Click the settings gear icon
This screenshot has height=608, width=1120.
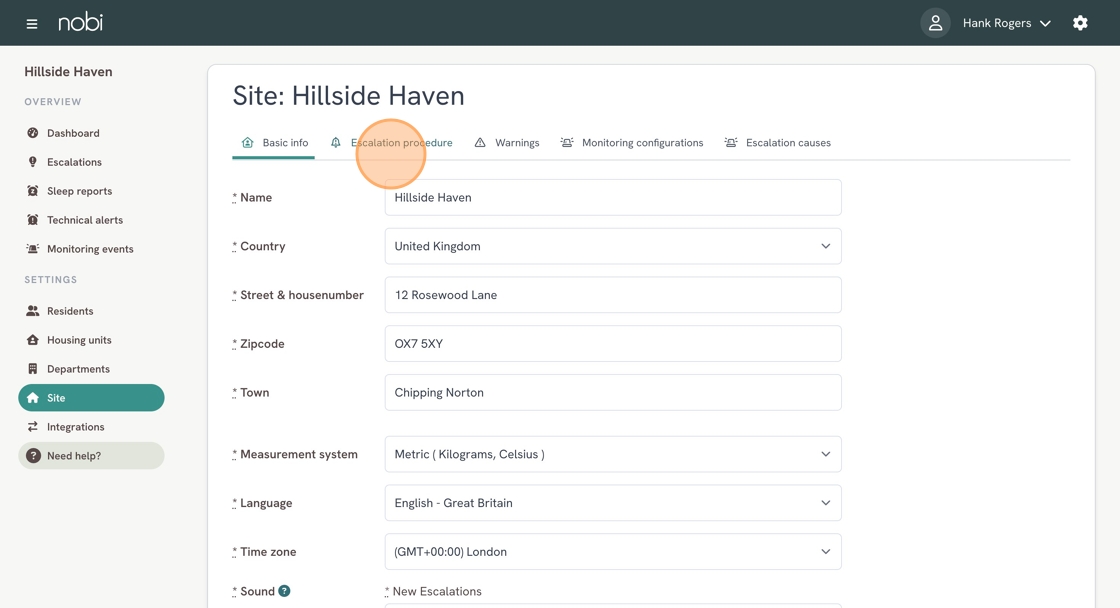click(x=1080, y=23)
